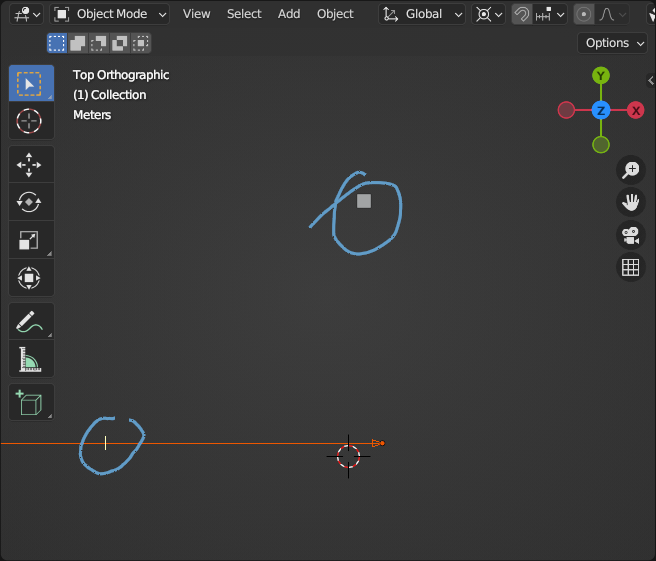Toggle snapping magnet in header
The width and height of the screenshot is (656, 561).
521,14
